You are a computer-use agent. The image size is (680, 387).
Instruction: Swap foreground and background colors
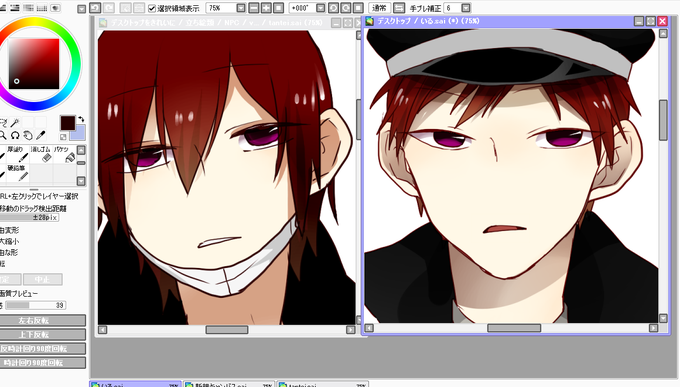[81, 119]
